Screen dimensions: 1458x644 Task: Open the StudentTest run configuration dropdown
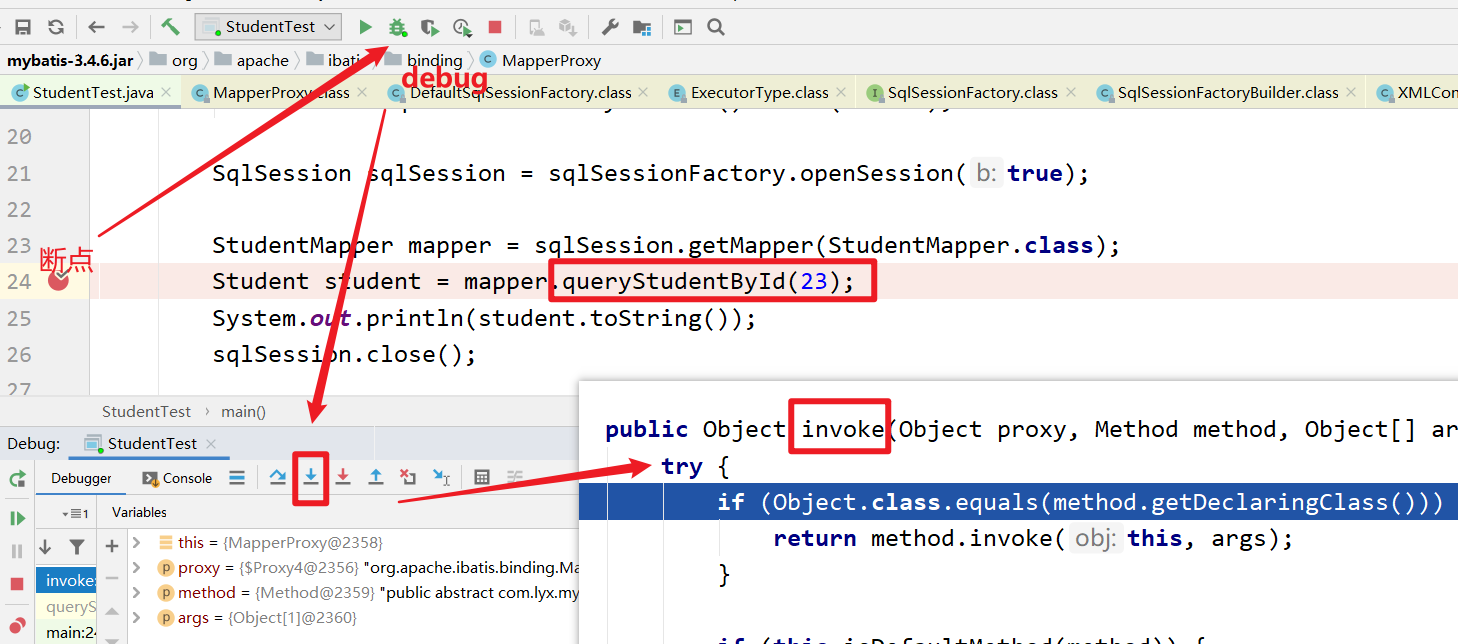(x=268, y=27)
